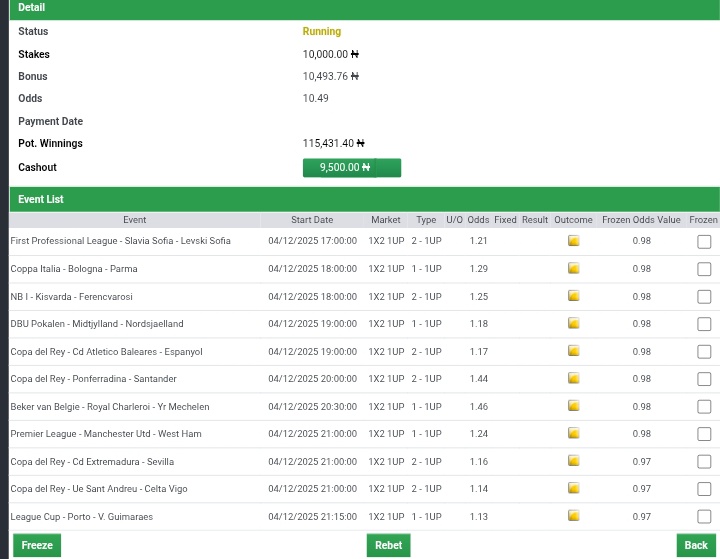Click the Market column header

pos(386,220)
